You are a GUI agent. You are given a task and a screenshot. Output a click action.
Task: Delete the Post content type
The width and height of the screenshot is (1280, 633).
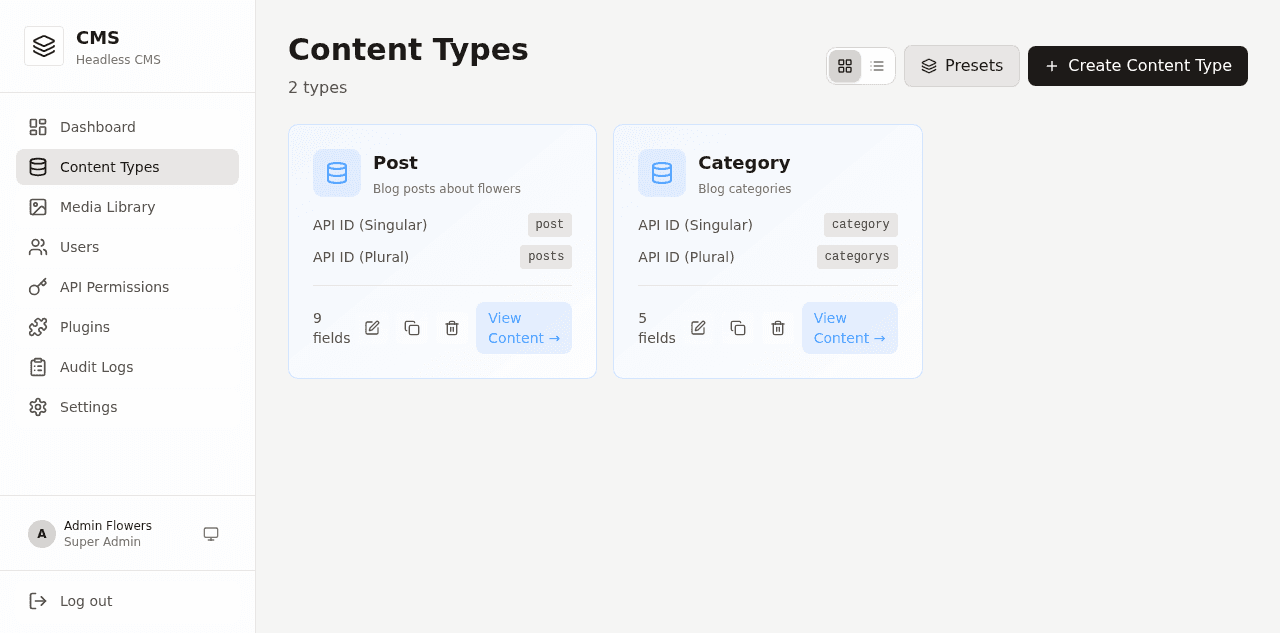452,328
